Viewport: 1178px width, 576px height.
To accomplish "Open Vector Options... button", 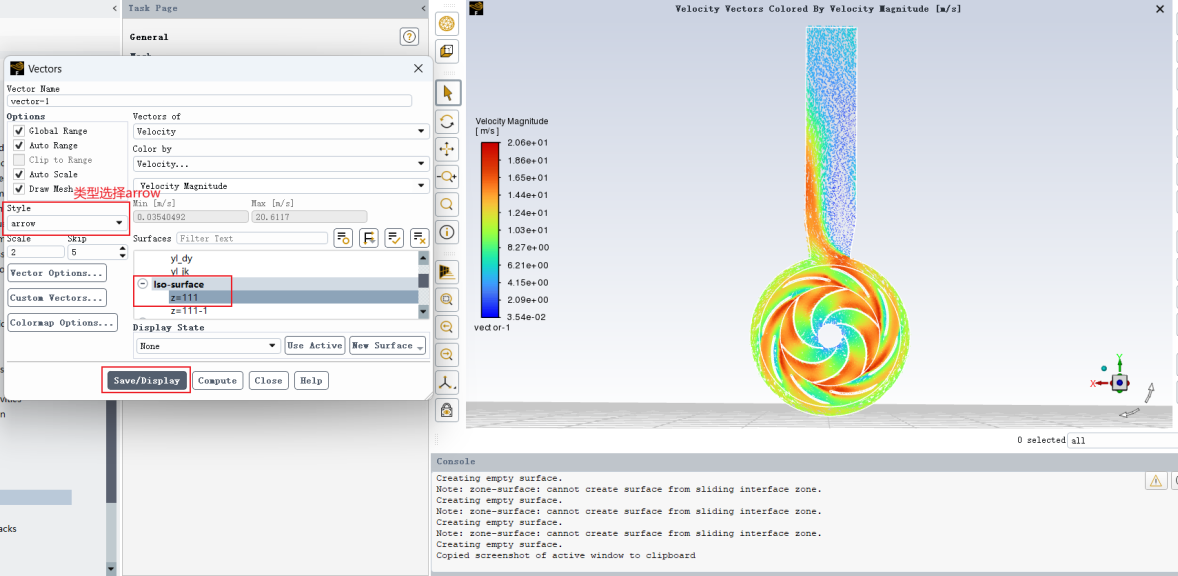I will click(57, 273).
